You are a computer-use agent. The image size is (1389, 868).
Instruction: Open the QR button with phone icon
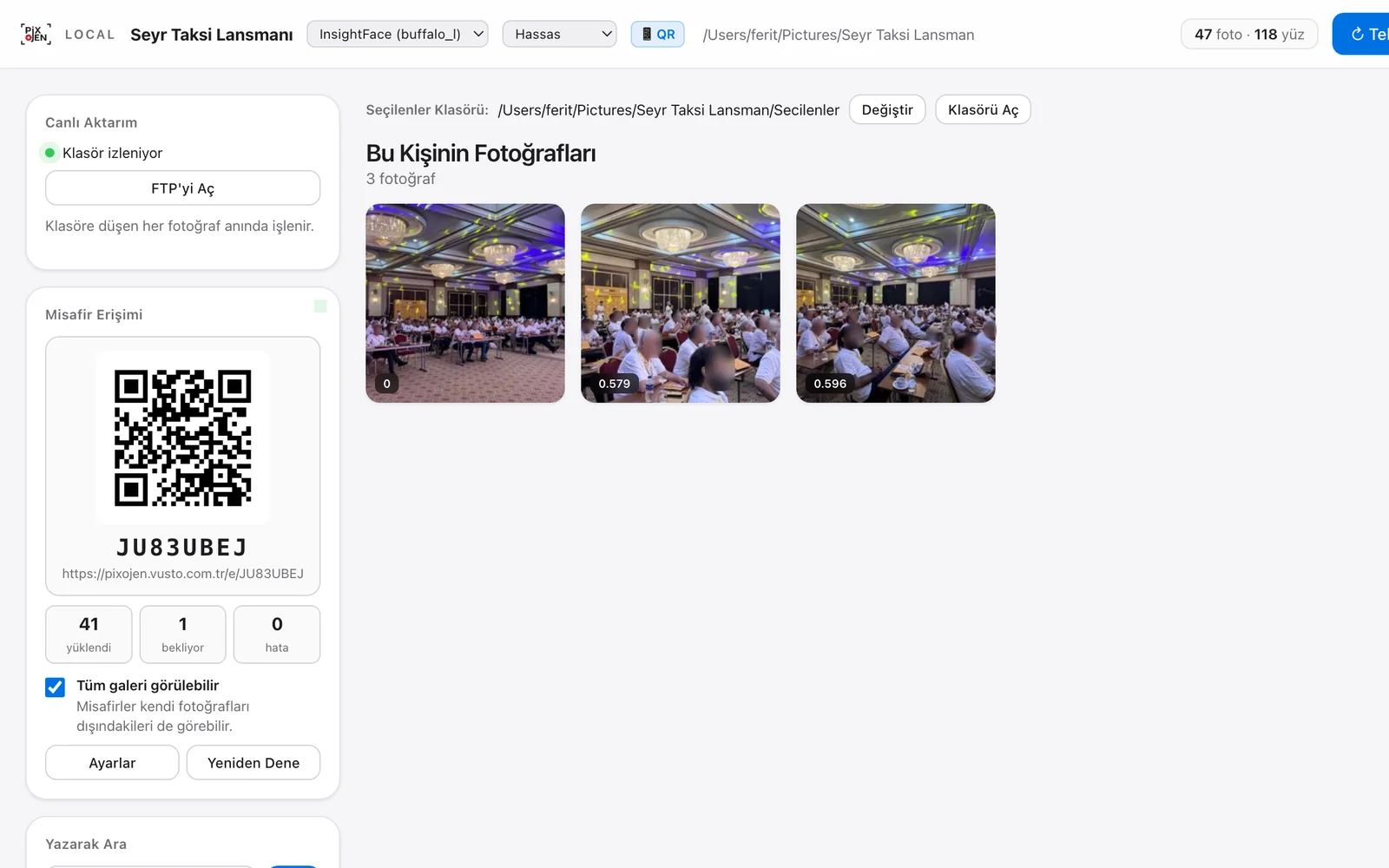(658, 34)
